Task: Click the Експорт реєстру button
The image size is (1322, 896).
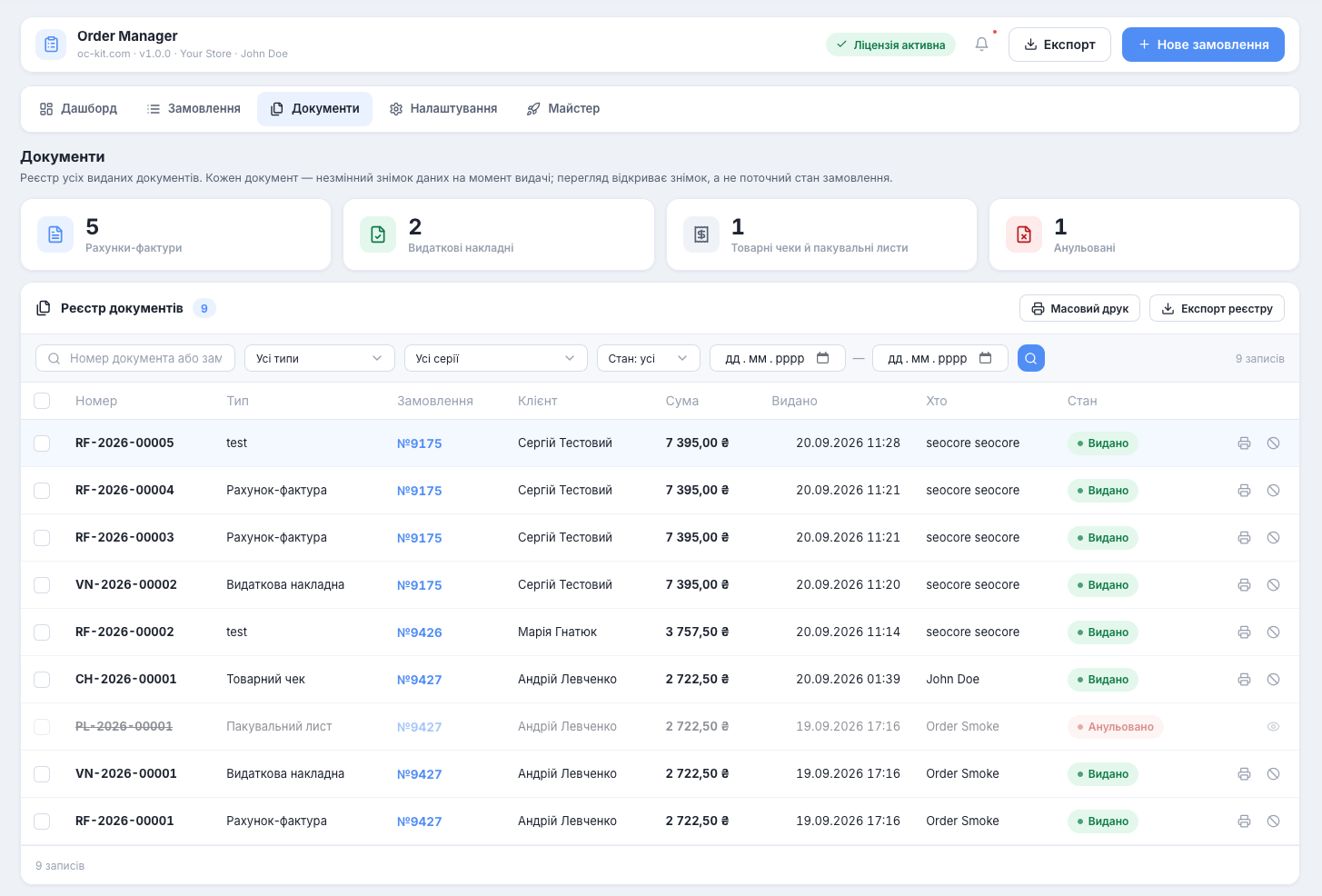Action: tap(1218, 309)
